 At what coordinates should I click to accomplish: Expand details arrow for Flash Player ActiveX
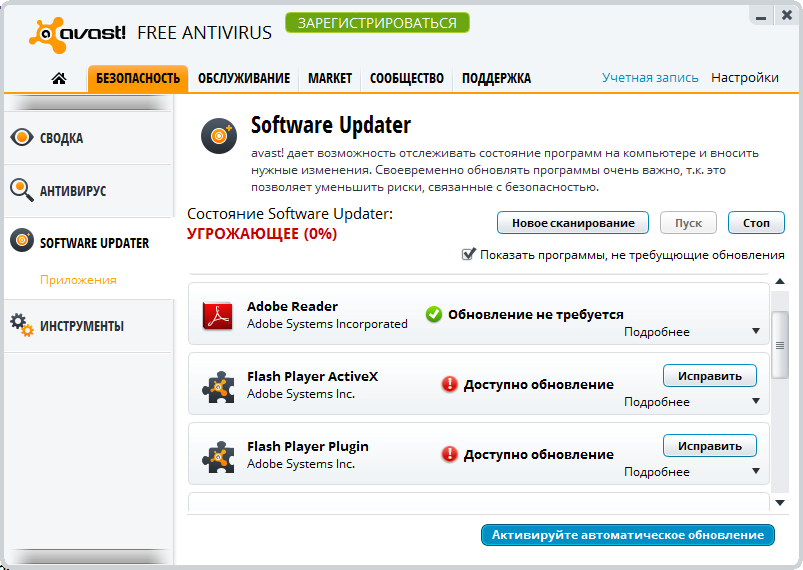756,402
